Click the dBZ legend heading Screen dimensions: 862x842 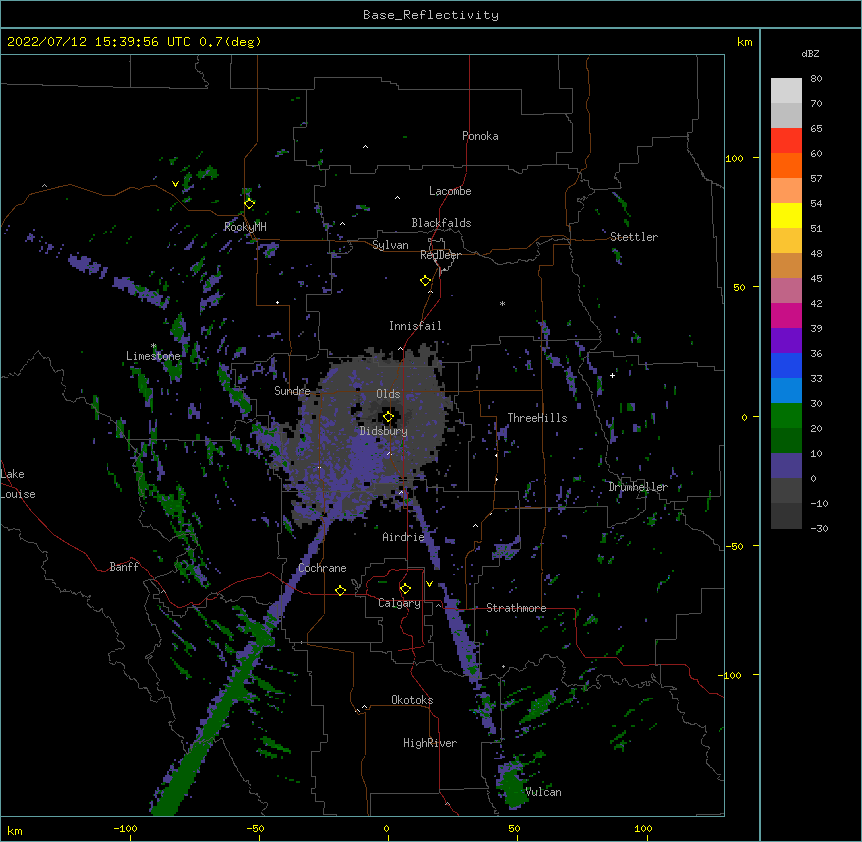point(810,54)
